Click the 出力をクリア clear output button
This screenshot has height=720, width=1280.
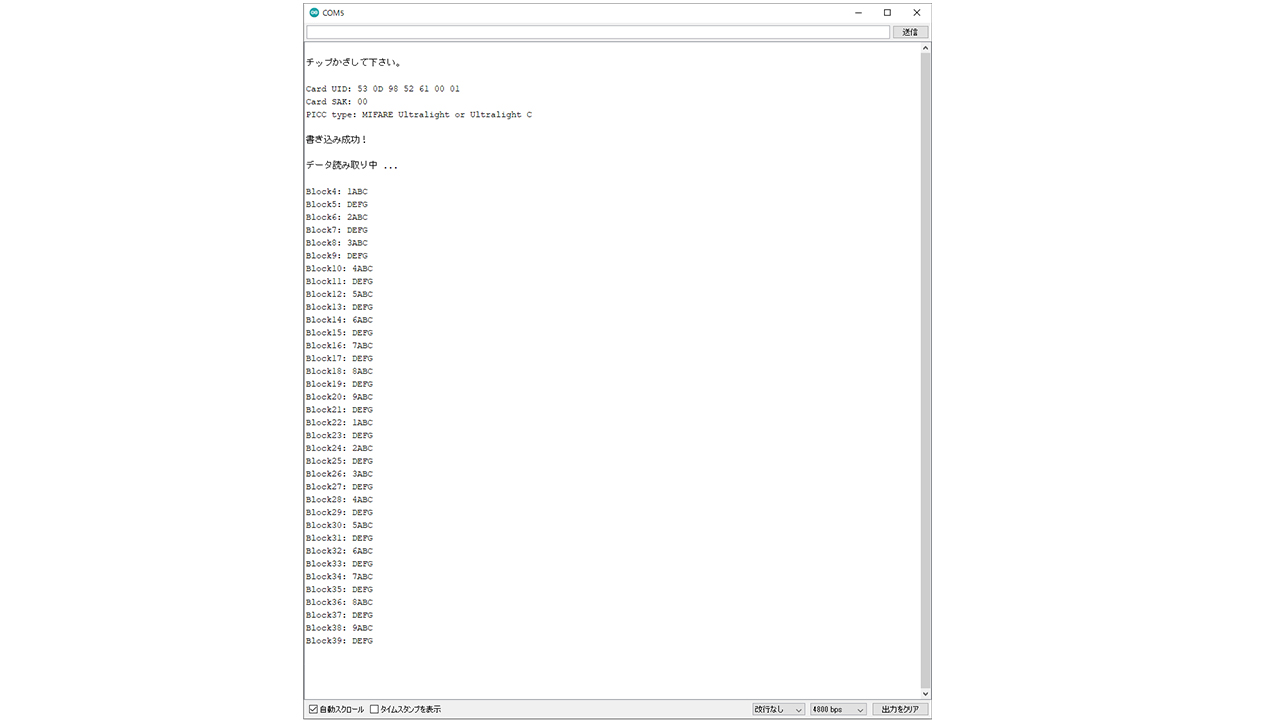(900, 709)
